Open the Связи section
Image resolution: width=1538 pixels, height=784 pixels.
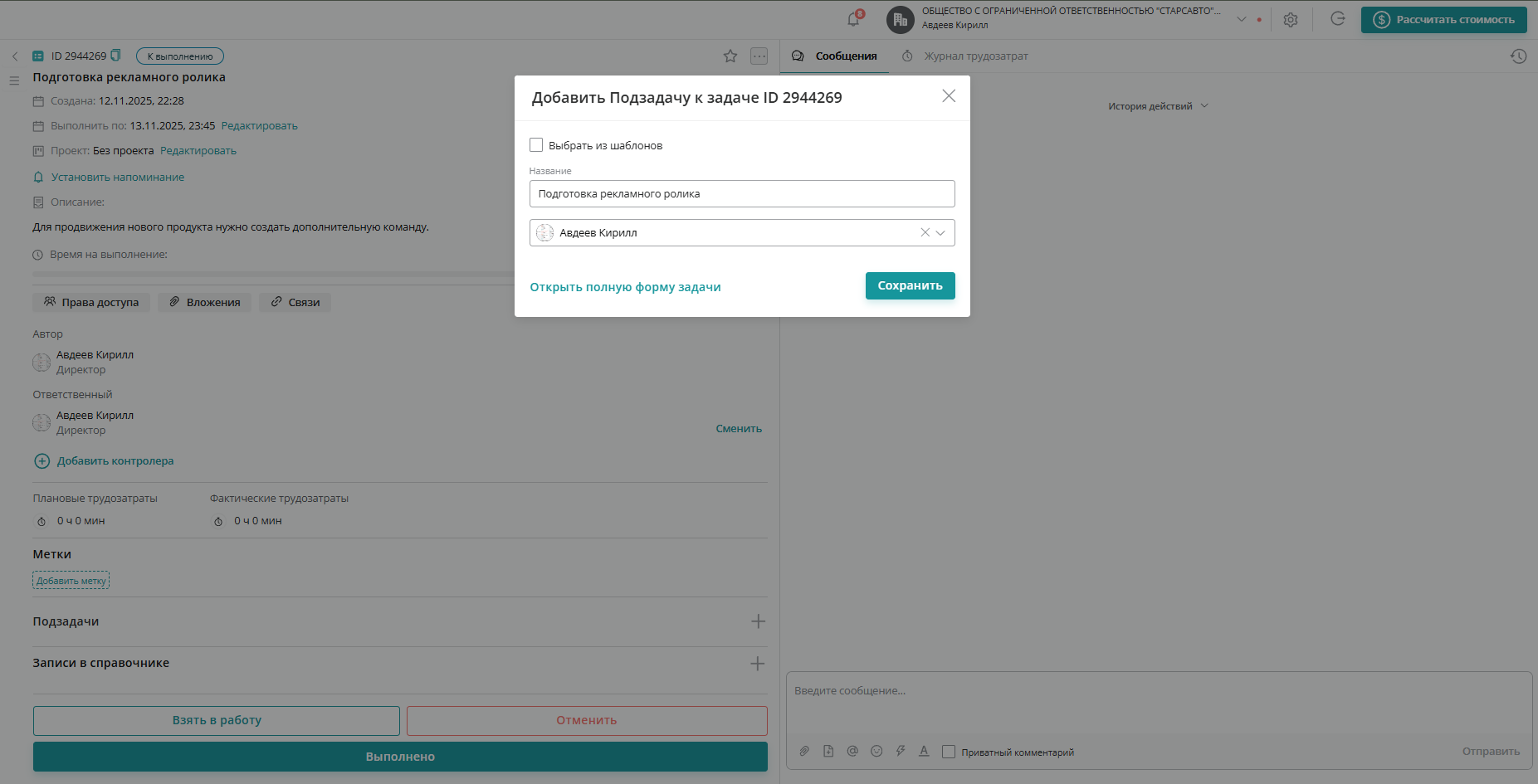[x=295, y=302]
